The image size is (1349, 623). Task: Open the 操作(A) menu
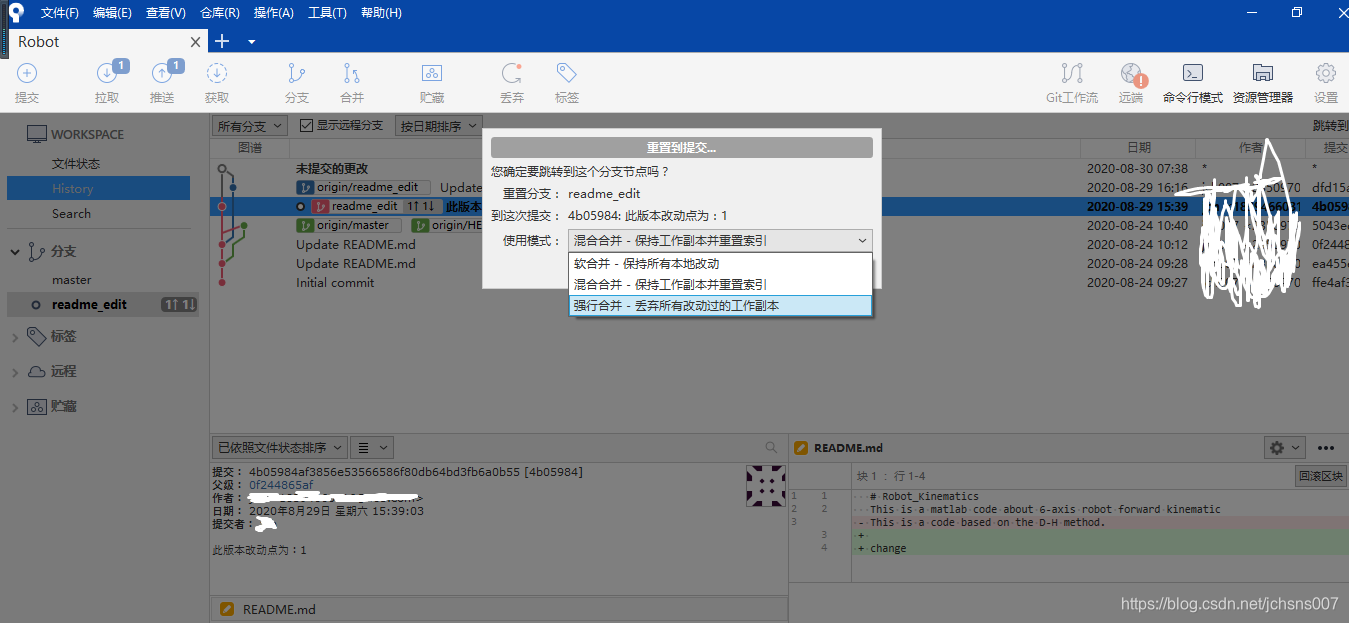pos(274,13)
